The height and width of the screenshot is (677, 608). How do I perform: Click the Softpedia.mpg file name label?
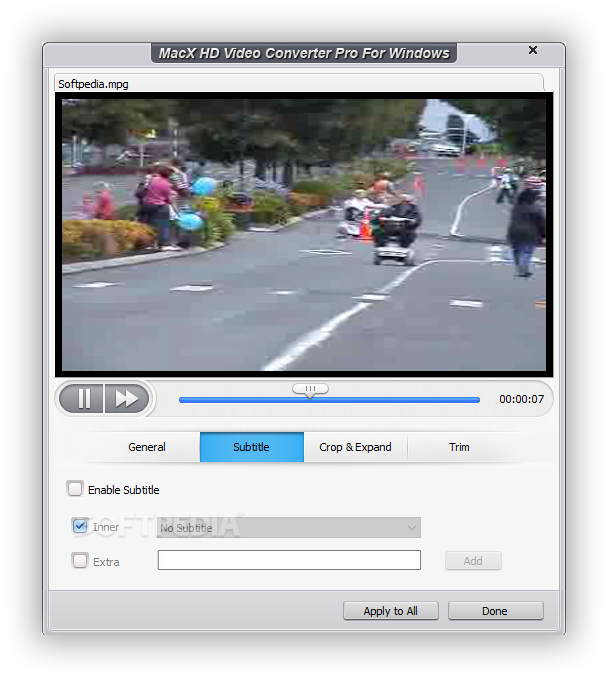(x=93, y=84)
